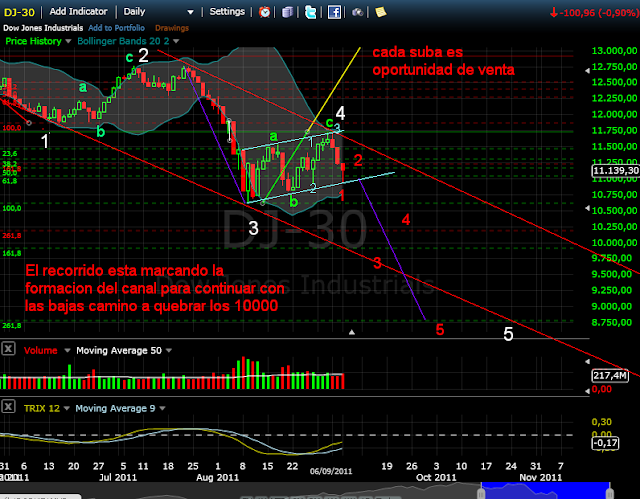The width and height of the screenshot is (640, 499).
Task: Click the TRIX value tag -0,17
Action: click(605, 443)
